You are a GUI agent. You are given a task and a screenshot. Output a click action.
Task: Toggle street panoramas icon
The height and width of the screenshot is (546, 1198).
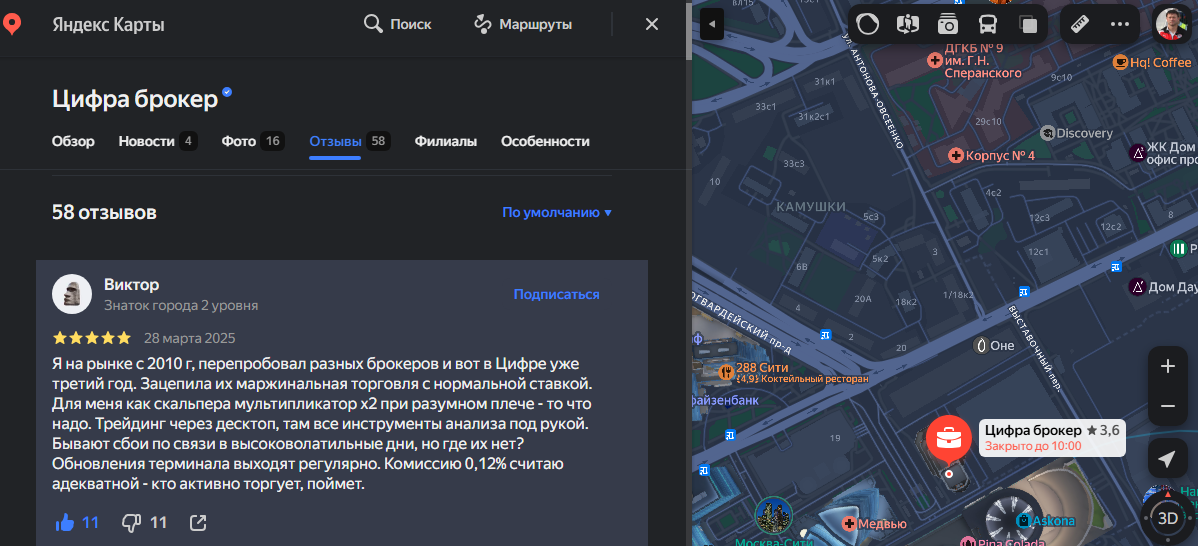point(908,24)
